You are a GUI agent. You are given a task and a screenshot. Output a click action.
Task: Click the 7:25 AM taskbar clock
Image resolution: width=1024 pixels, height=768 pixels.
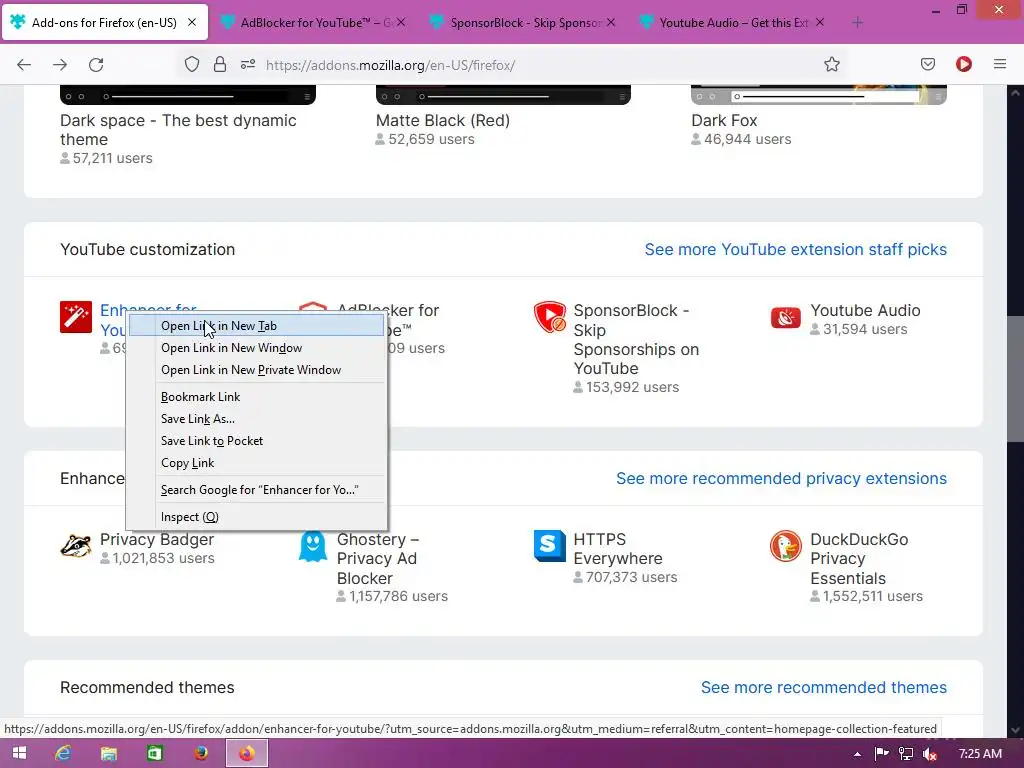(x=980, y=754)
